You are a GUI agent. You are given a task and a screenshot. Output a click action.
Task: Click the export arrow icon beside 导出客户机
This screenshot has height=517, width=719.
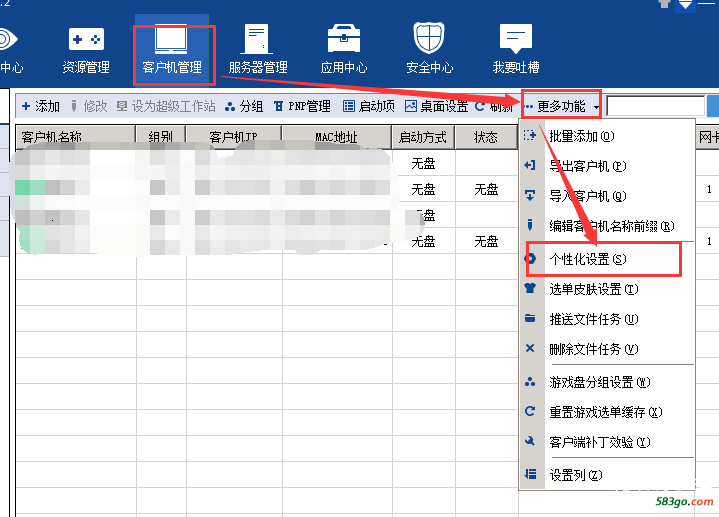click(x=530, y=165)
